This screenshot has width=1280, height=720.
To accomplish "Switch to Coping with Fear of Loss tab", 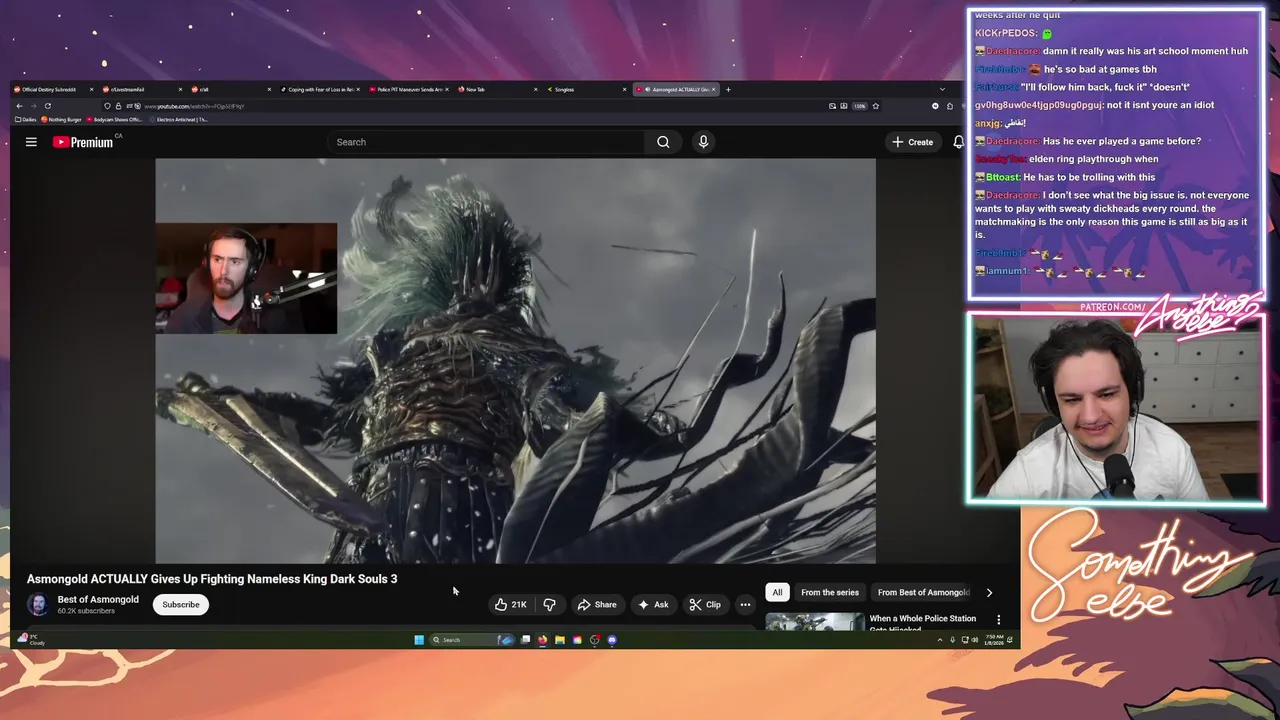I will (319, 89).
